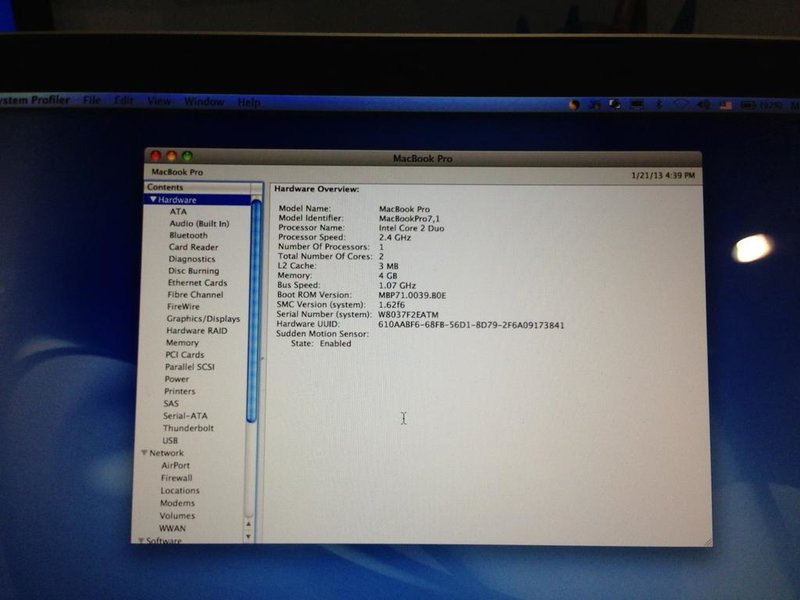Click the yellow minimize window button
800x600 pixels.
[172, 156]
